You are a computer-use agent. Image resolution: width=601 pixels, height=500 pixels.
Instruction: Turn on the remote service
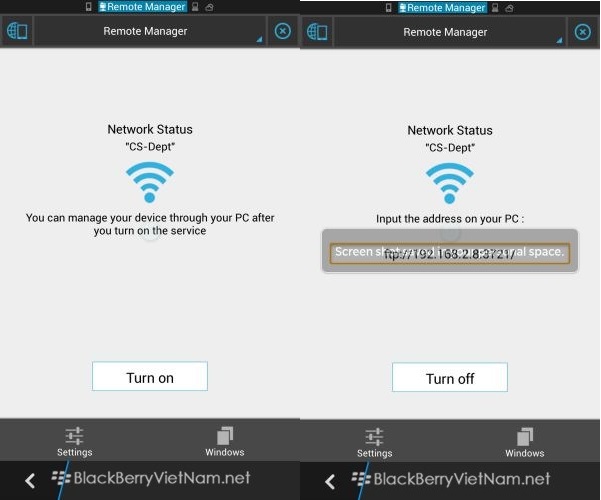(x=150, y=376)
